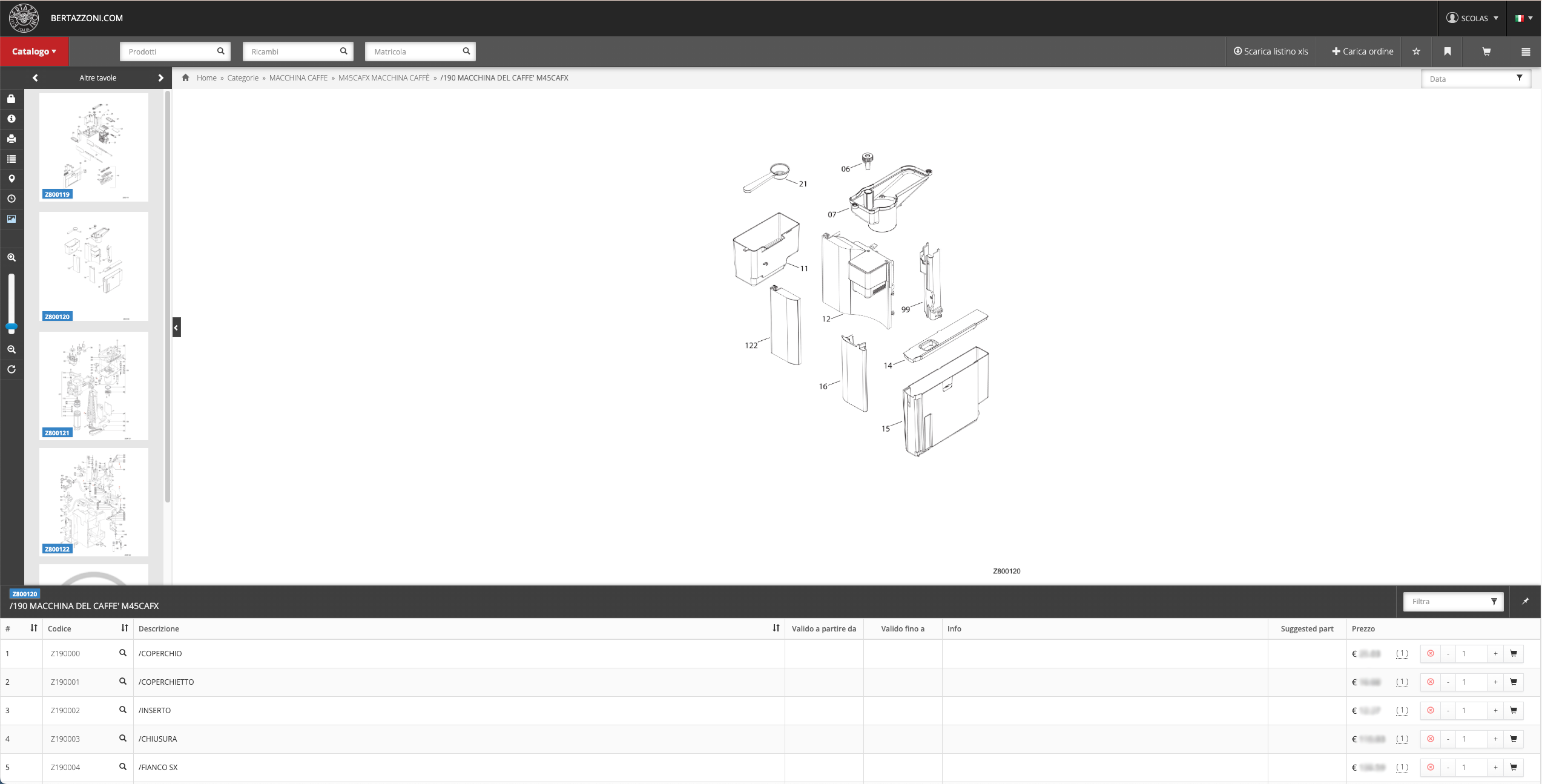Click the Ricambi search field
Screen dimensions: 1542x784
298,51
